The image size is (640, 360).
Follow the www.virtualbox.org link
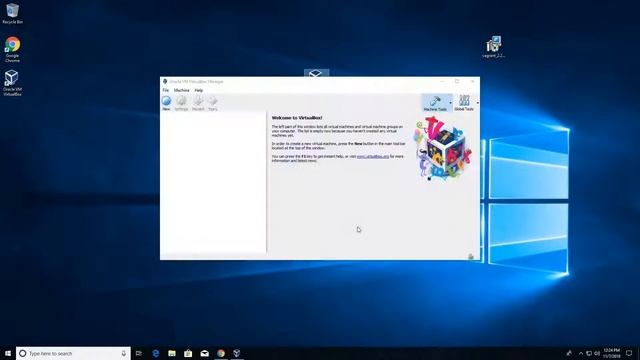(373, 156)
